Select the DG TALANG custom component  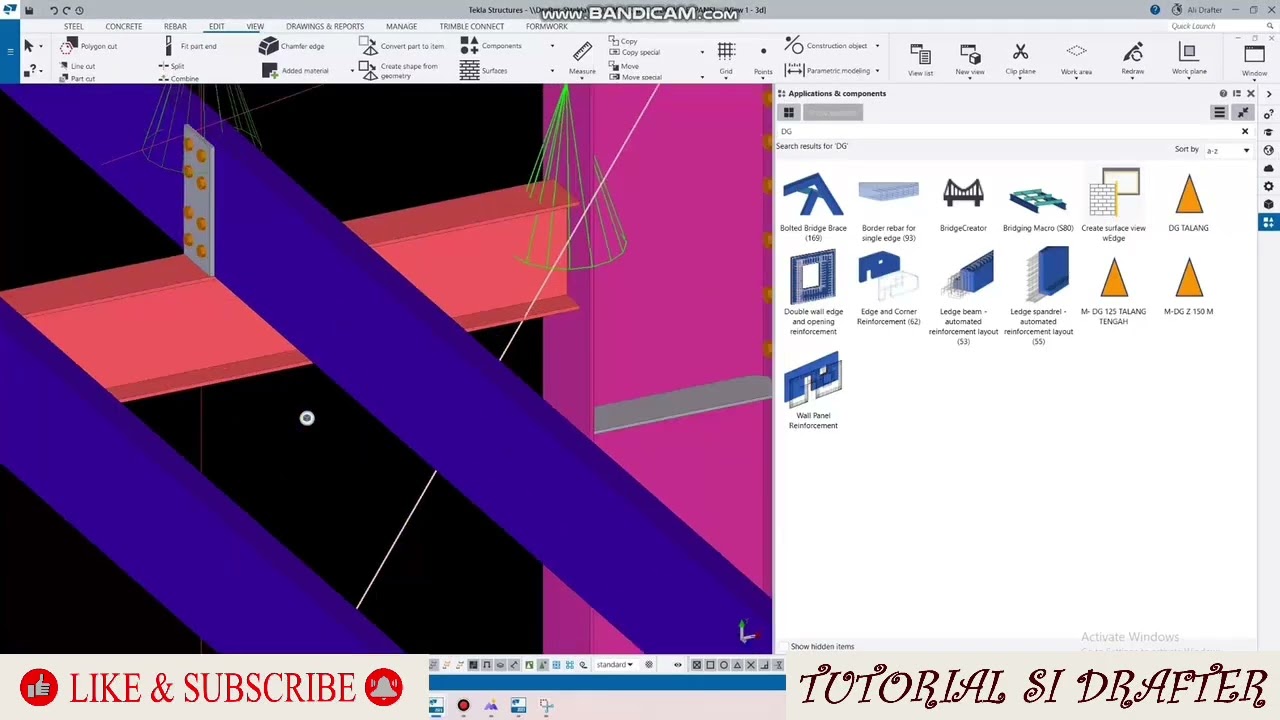[x=1188, y=203]
